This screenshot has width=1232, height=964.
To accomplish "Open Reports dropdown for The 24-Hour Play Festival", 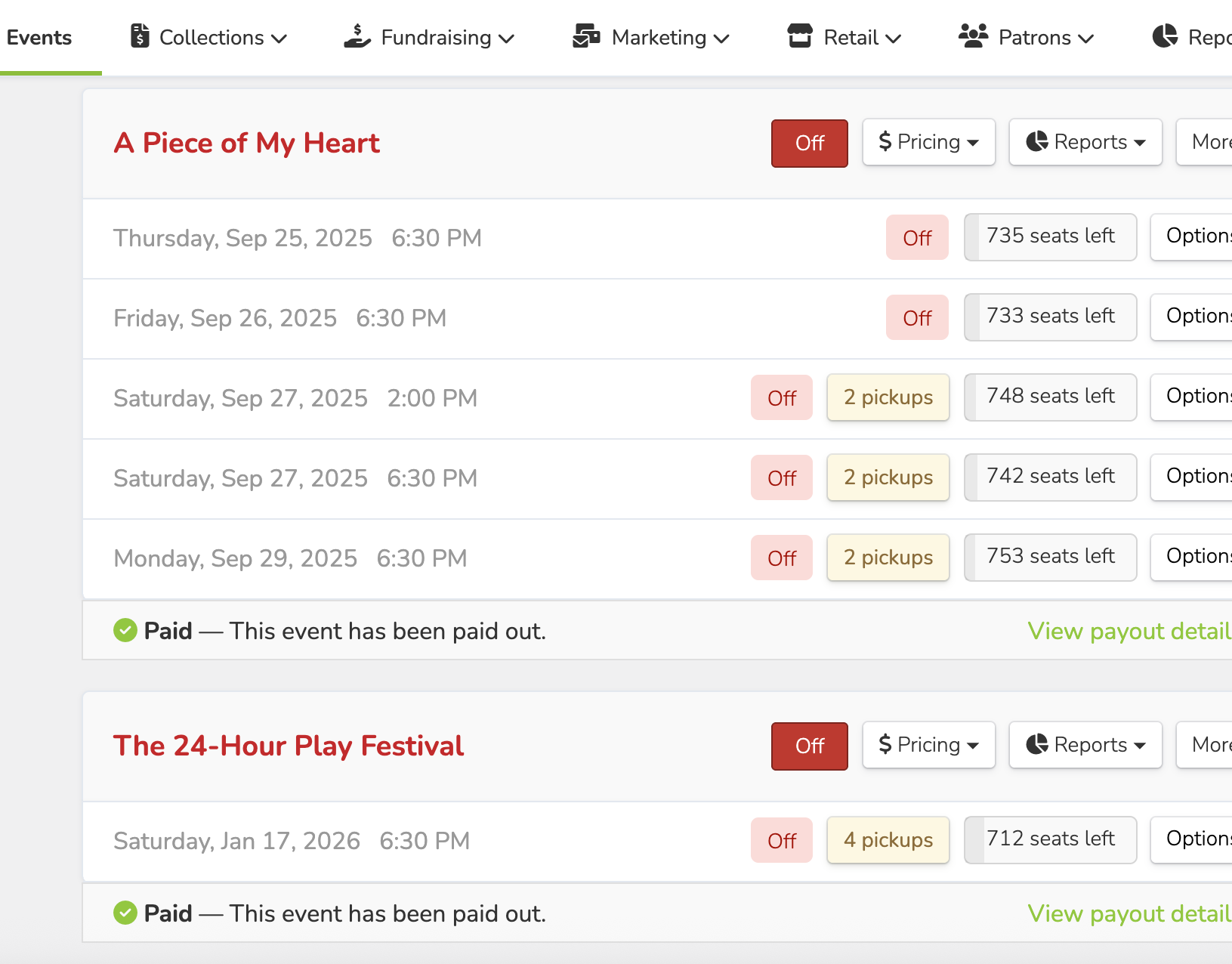I will (x=1085, y=745).
